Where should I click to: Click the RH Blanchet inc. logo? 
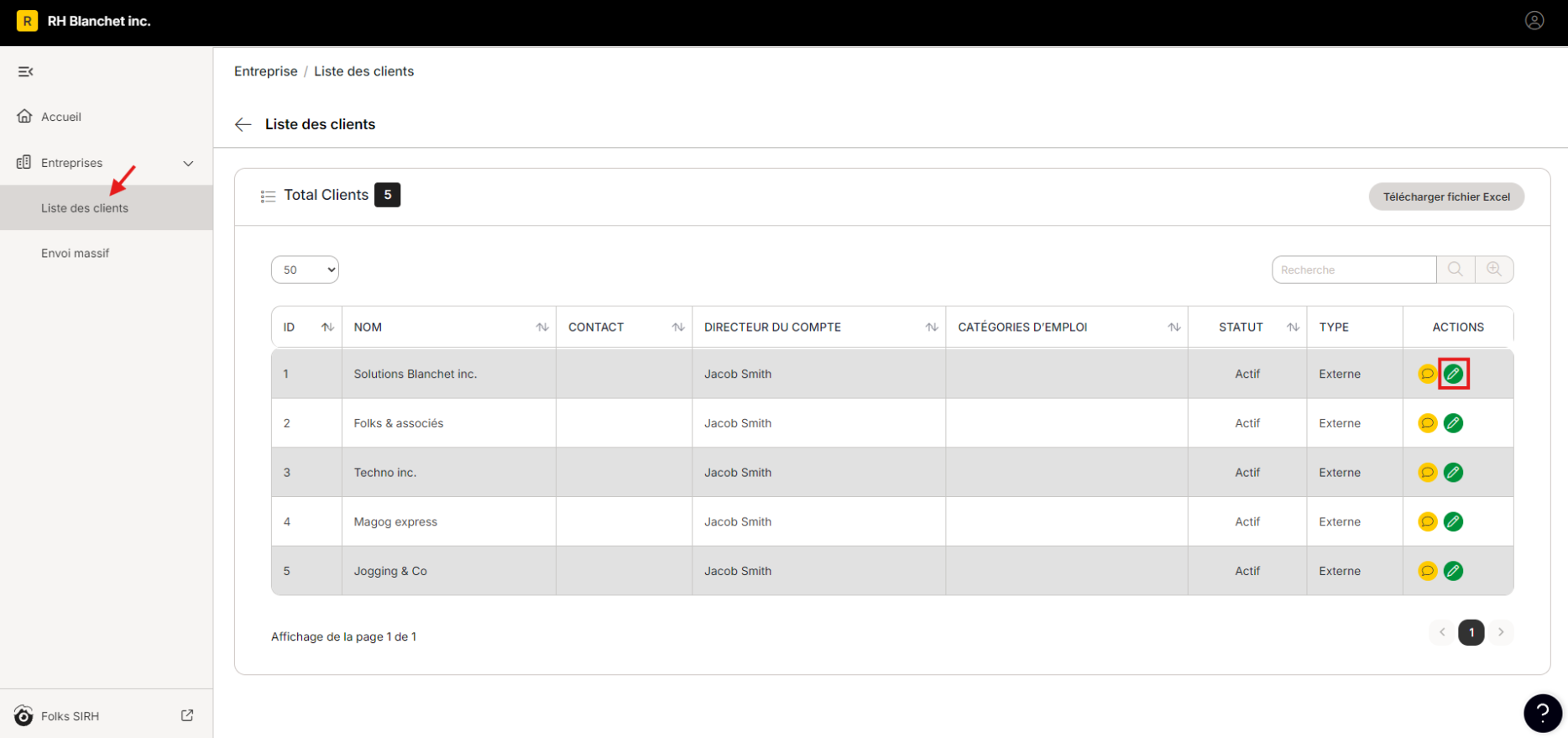[27, 21]
